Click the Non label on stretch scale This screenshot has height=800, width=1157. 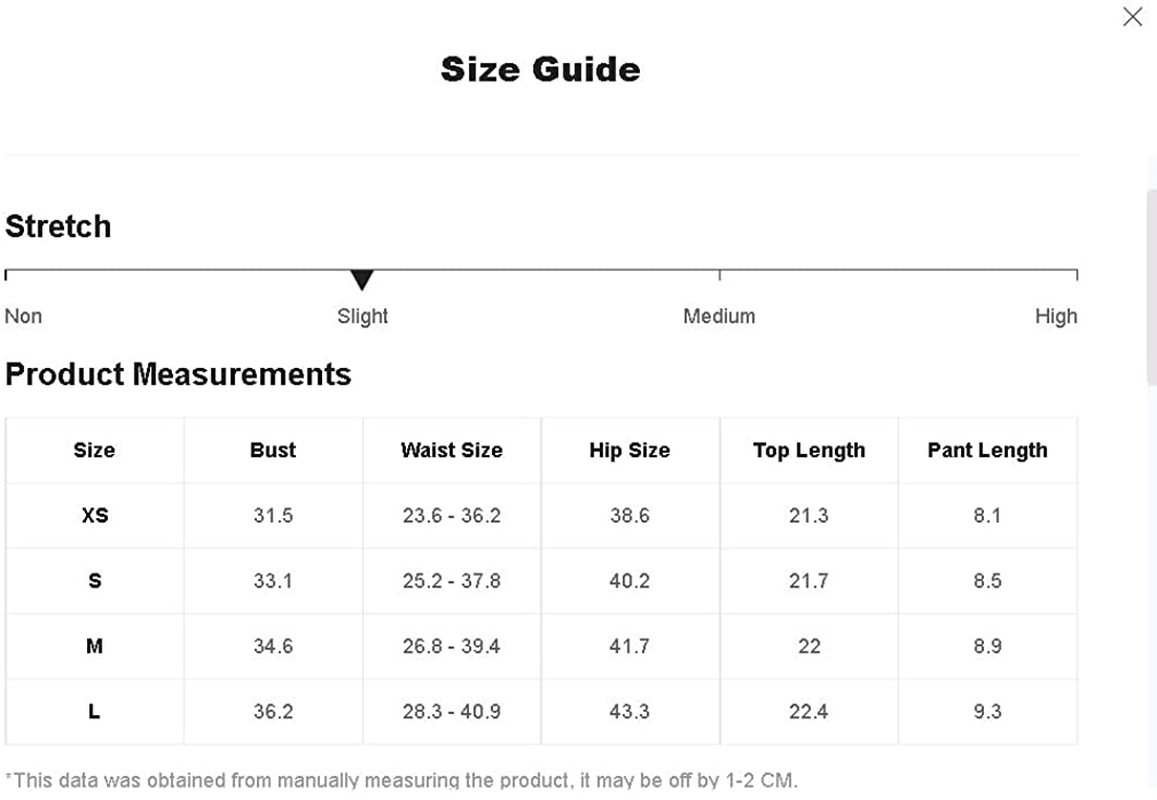coord(24,316)
